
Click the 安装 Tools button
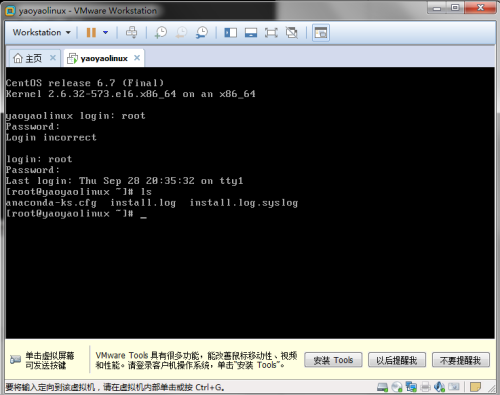333,360
